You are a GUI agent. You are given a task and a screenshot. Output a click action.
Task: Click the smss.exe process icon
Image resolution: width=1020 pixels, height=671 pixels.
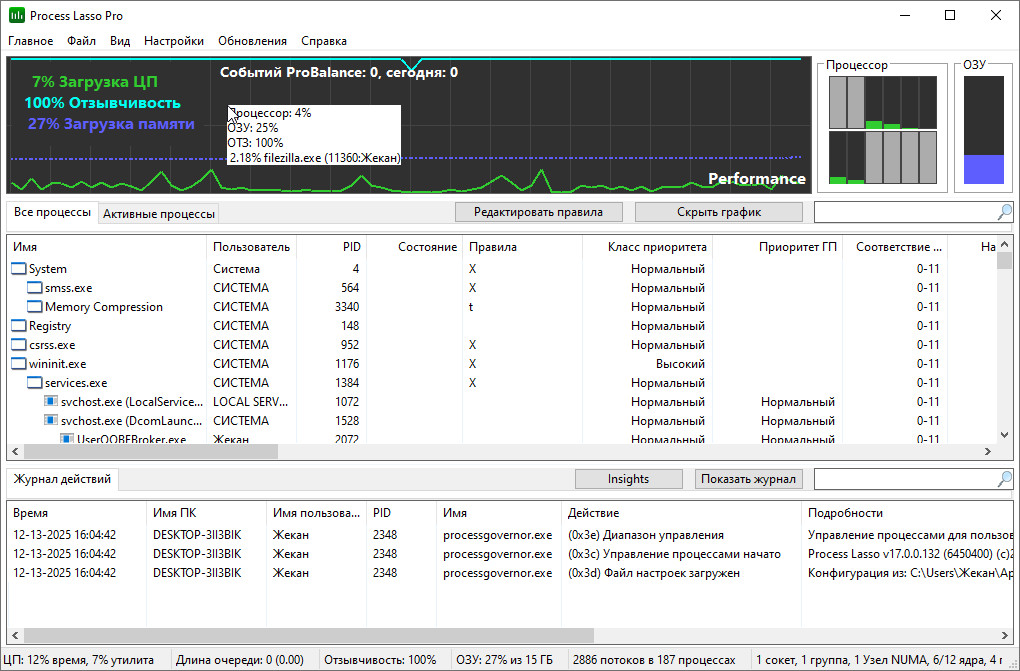tap(35, 288)
